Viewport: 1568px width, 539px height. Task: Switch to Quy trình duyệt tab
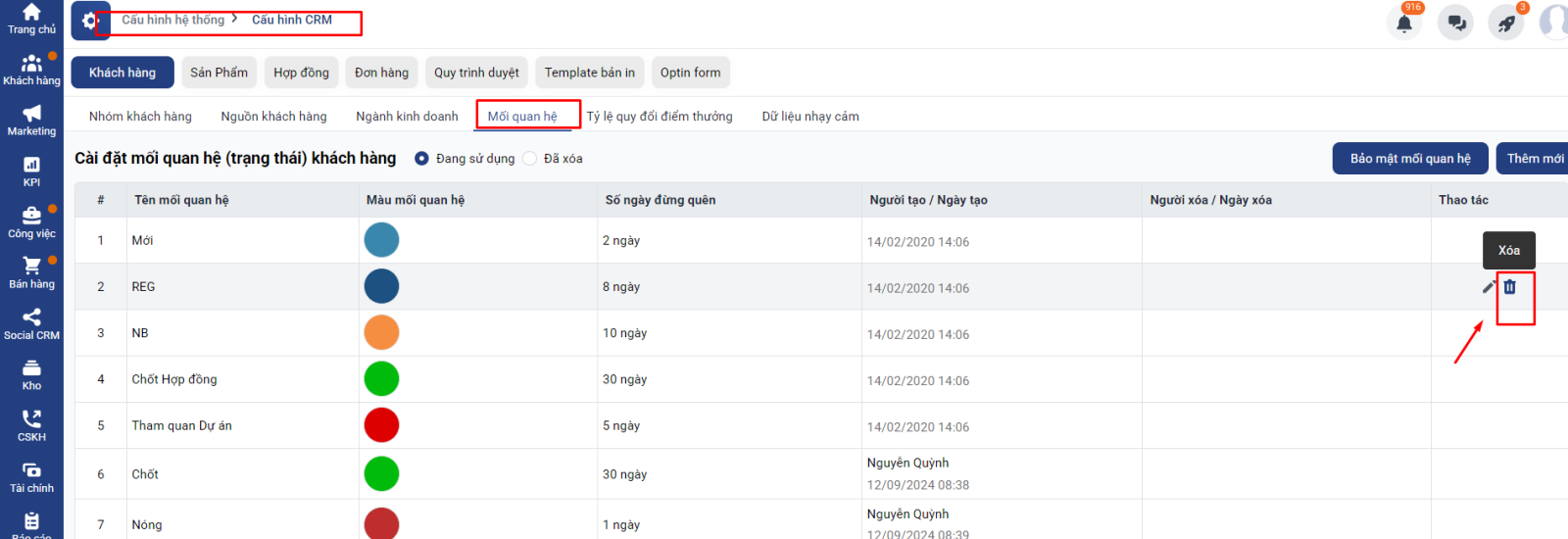(x=476, y=73)
